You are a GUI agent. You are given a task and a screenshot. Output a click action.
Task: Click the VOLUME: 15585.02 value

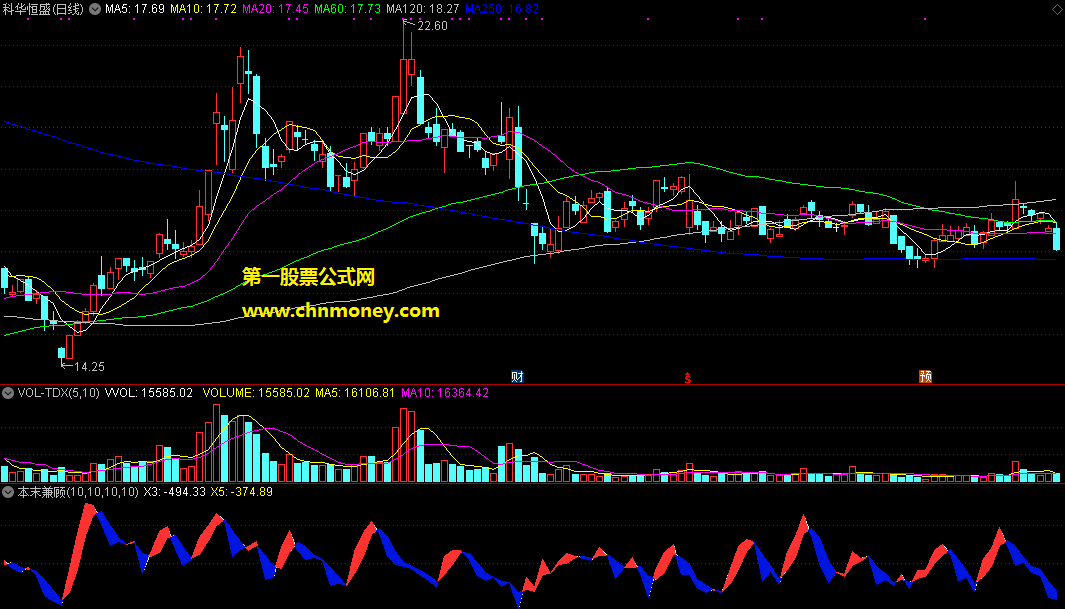point(256,393)
